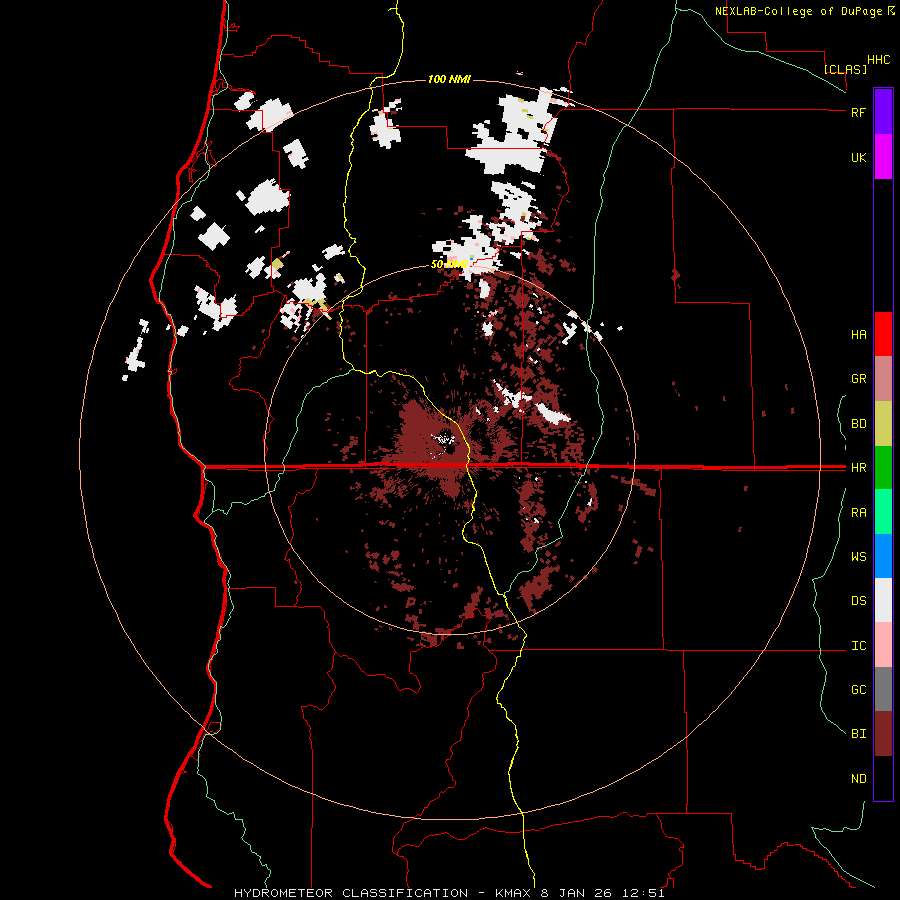Click the DS legend label
This screenshot has height=900, width=900.
pyautogui.click(x=858, y=601)
